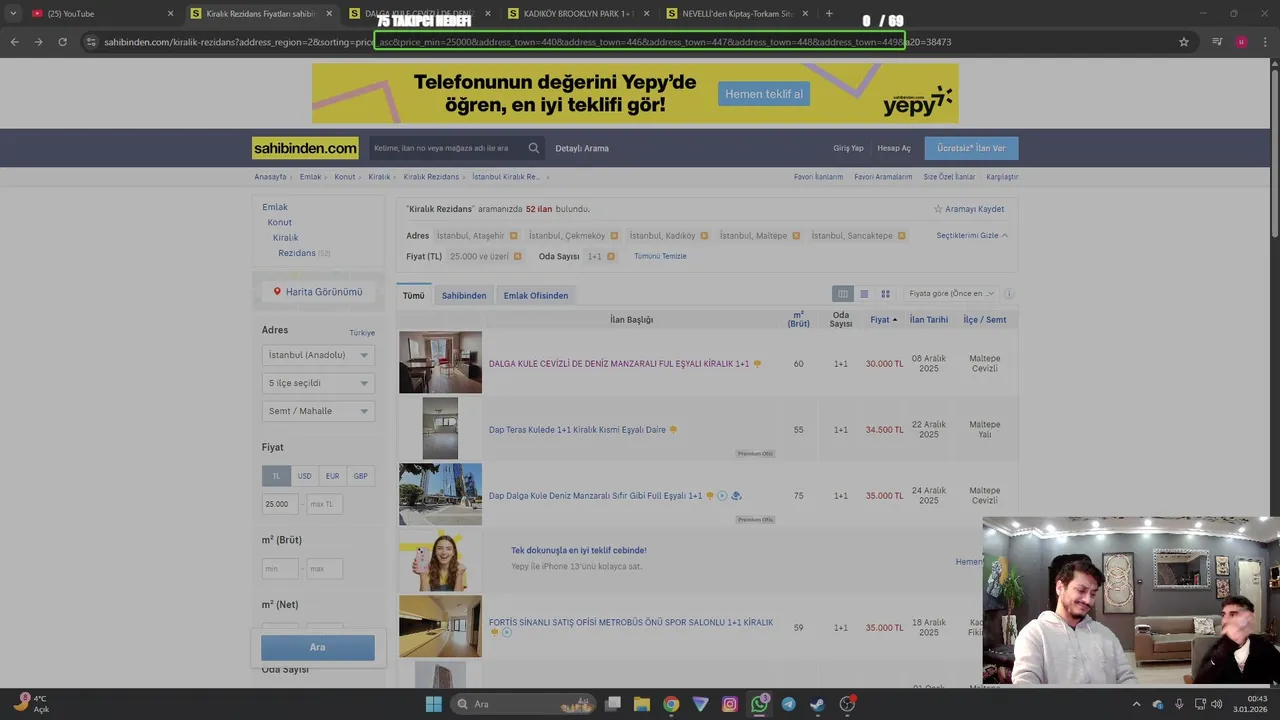
Task: Click the max TL price field
Action: [324, 504]
